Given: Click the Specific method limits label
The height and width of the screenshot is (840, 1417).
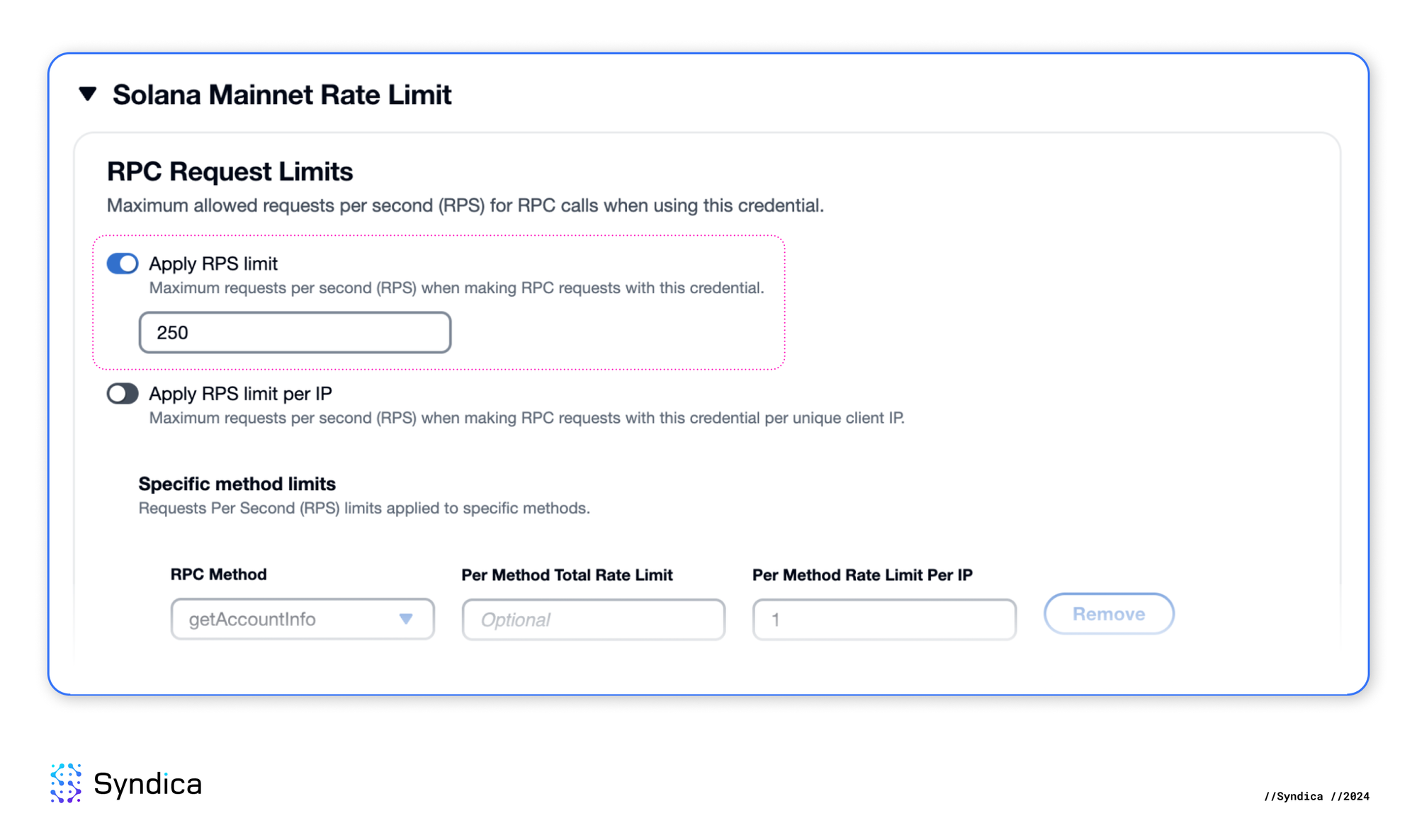Looking at the screenshot, I should pyautogui.click(x=237, y=484).
